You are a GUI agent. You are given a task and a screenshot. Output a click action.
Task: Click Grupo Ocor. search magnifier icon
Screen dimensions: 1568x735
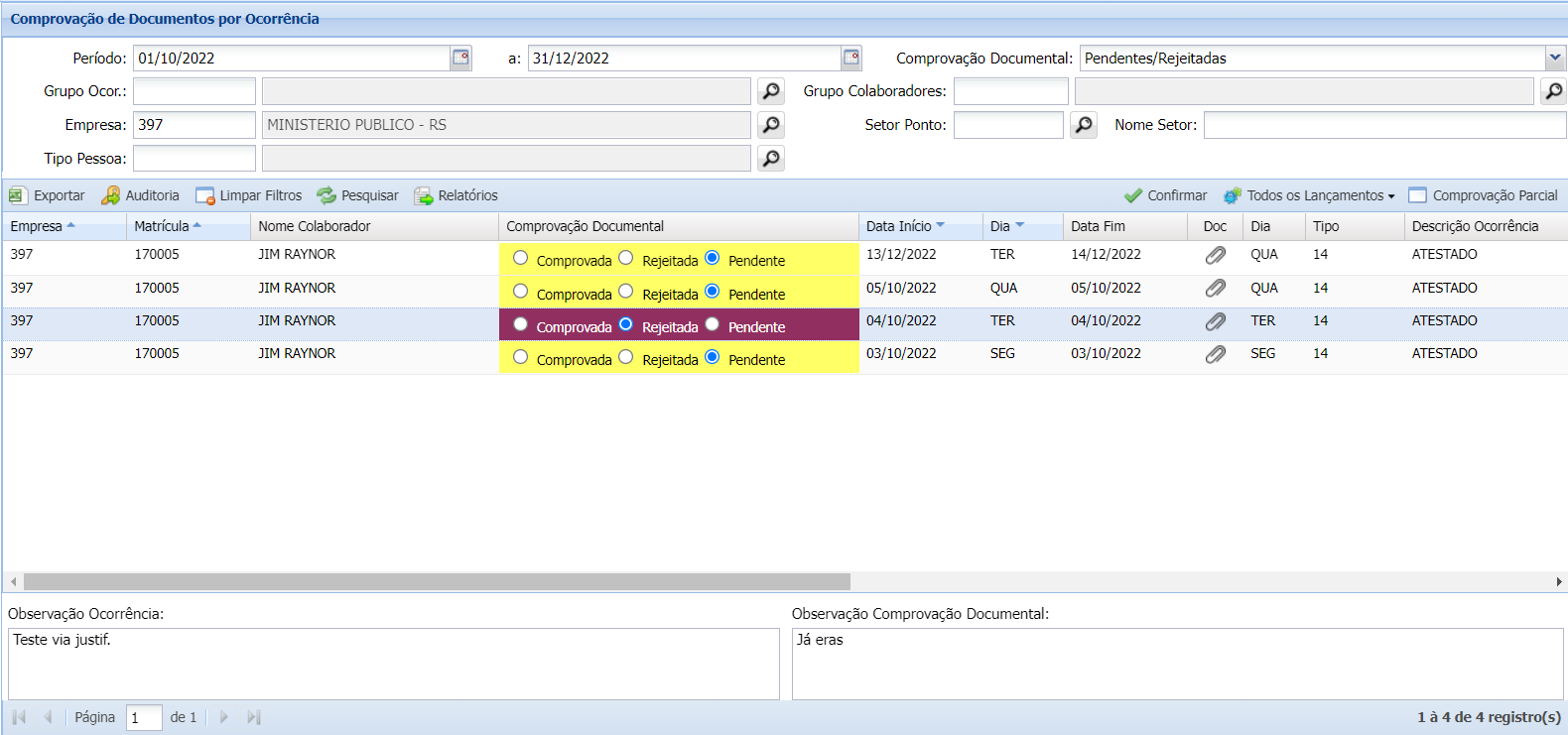tap(771, 91)
